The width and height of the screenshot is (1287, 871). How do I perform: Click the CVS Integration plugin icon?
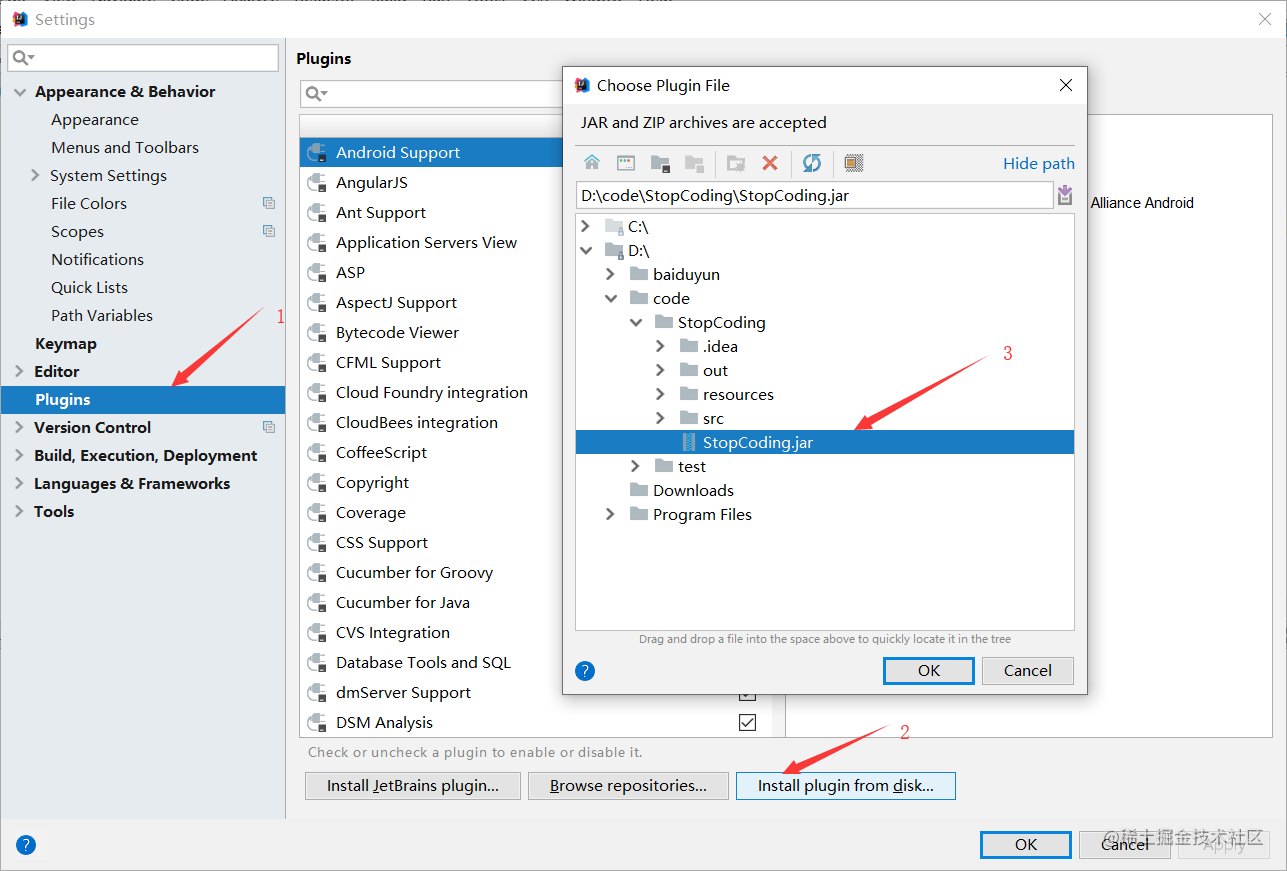click(318, 633)
